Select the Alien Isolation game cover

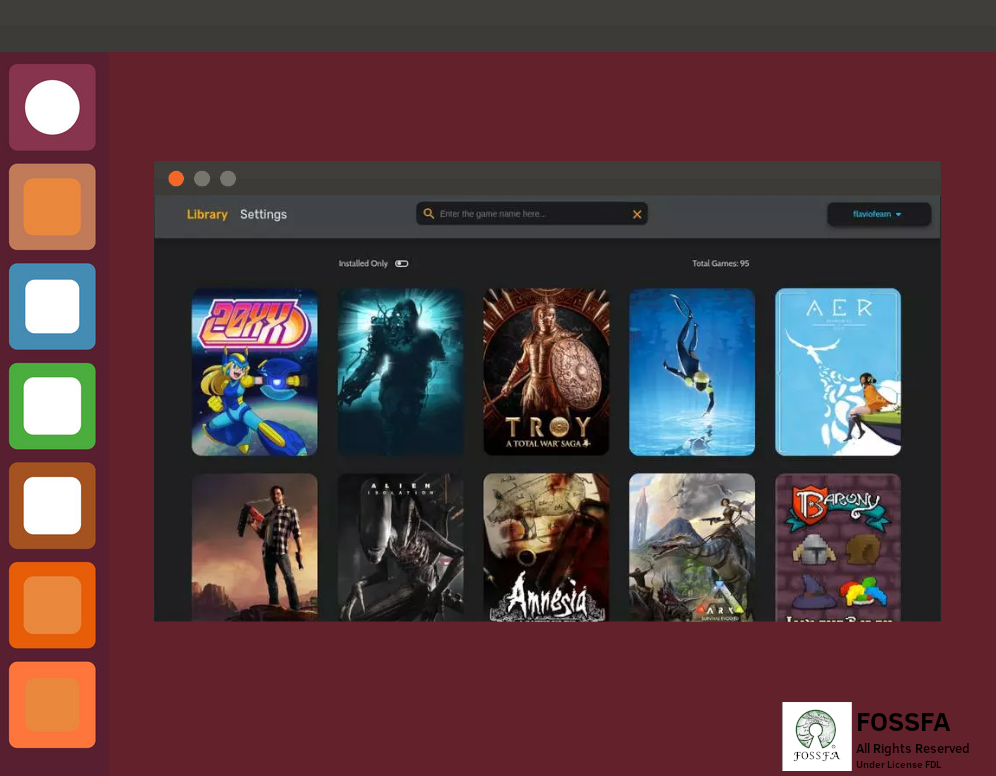[x=400, y=547]
